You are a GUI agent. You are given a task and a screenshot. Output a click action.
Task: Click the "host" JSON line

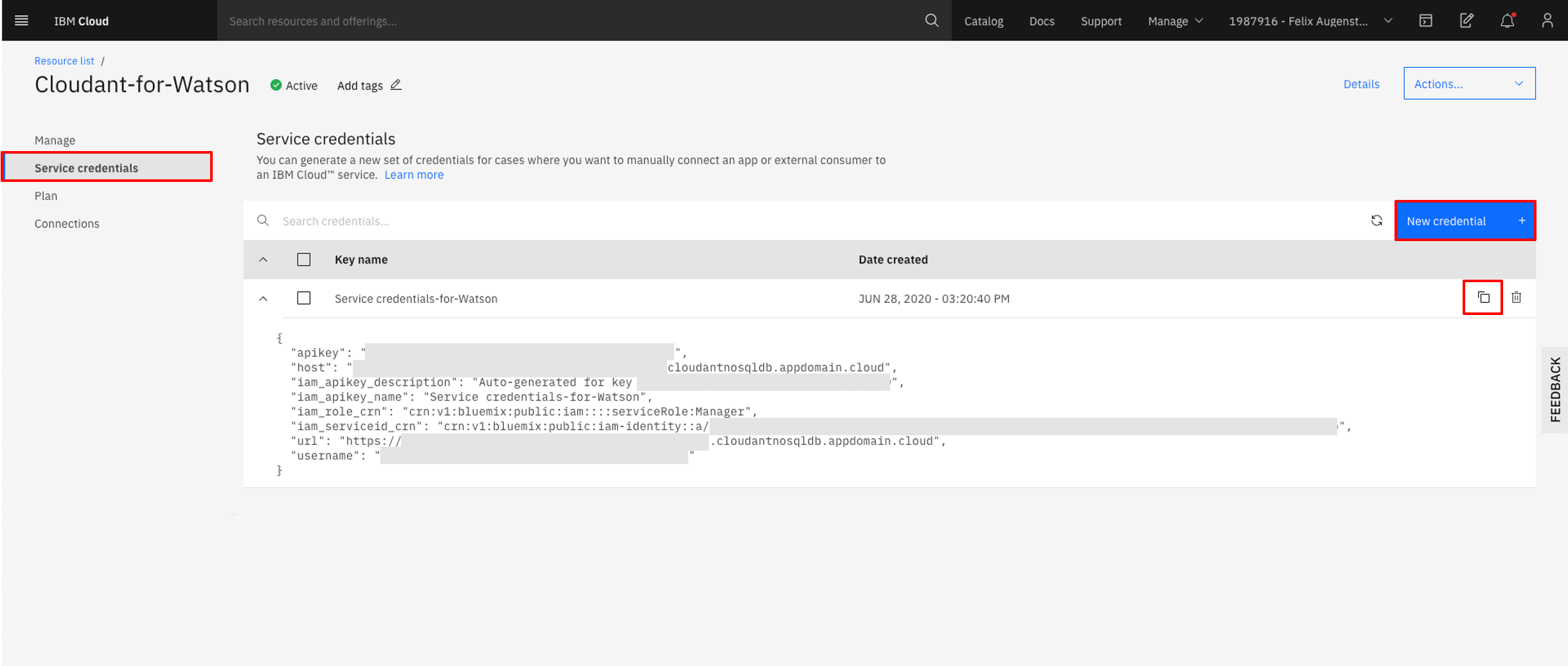(x=593, y=367)
